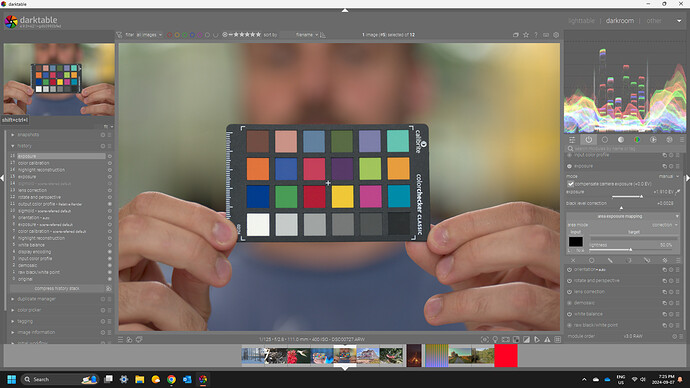Disable the white balance module

[569, 314]
